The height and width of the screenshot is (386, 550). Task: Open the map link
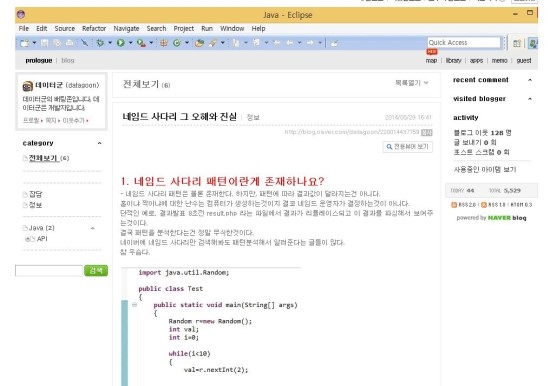click(431, 60)
